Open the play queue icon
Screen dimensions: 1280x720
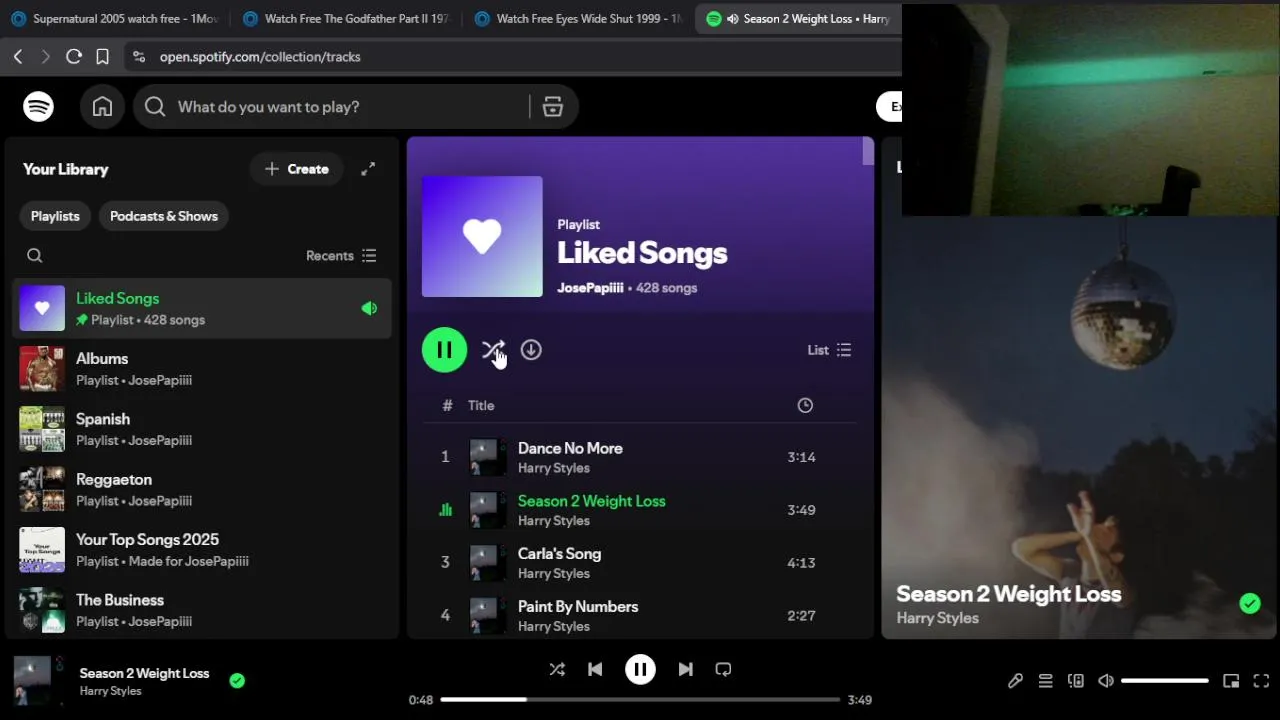pyautogui.click(x=1045, y=681)
